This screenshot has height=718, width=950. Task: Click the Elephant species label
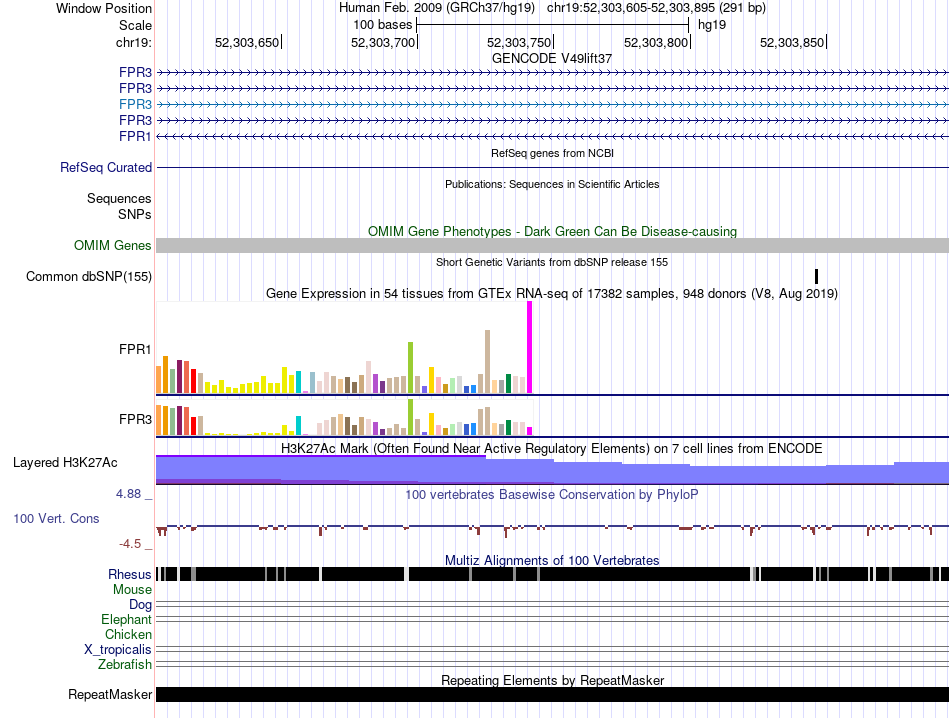tap(126, 619)
